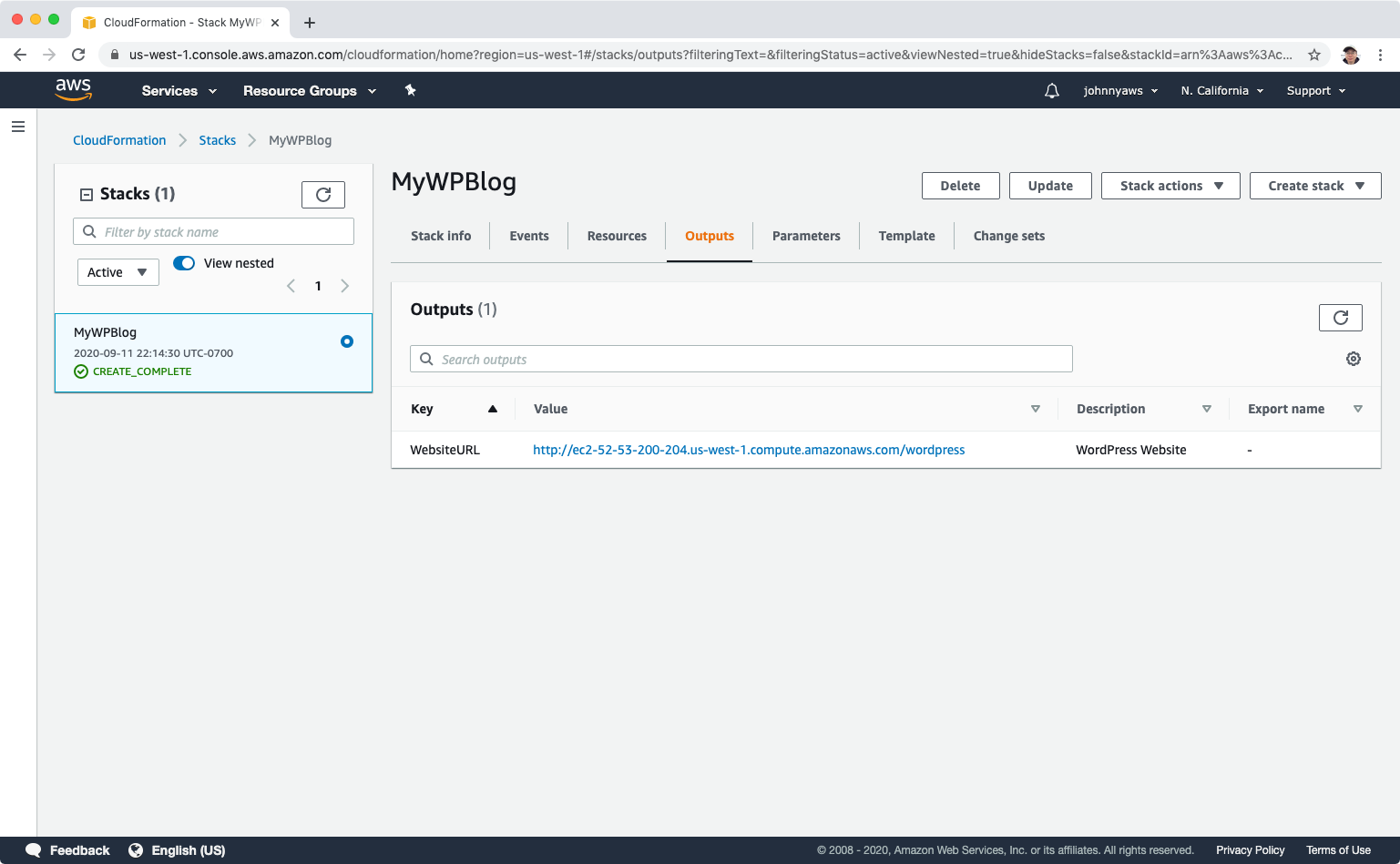
Task: Click English (US) language selector
Action: [189, 850]
